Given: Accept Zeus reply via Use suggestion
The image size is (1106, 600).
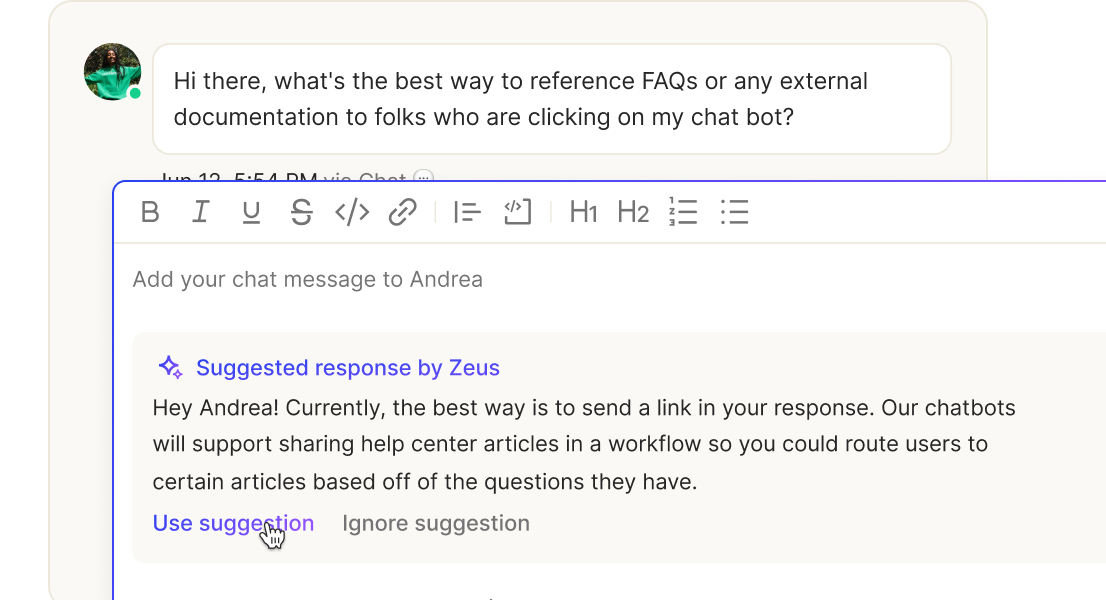Looking at the screenshot, I should coord(233,523).
